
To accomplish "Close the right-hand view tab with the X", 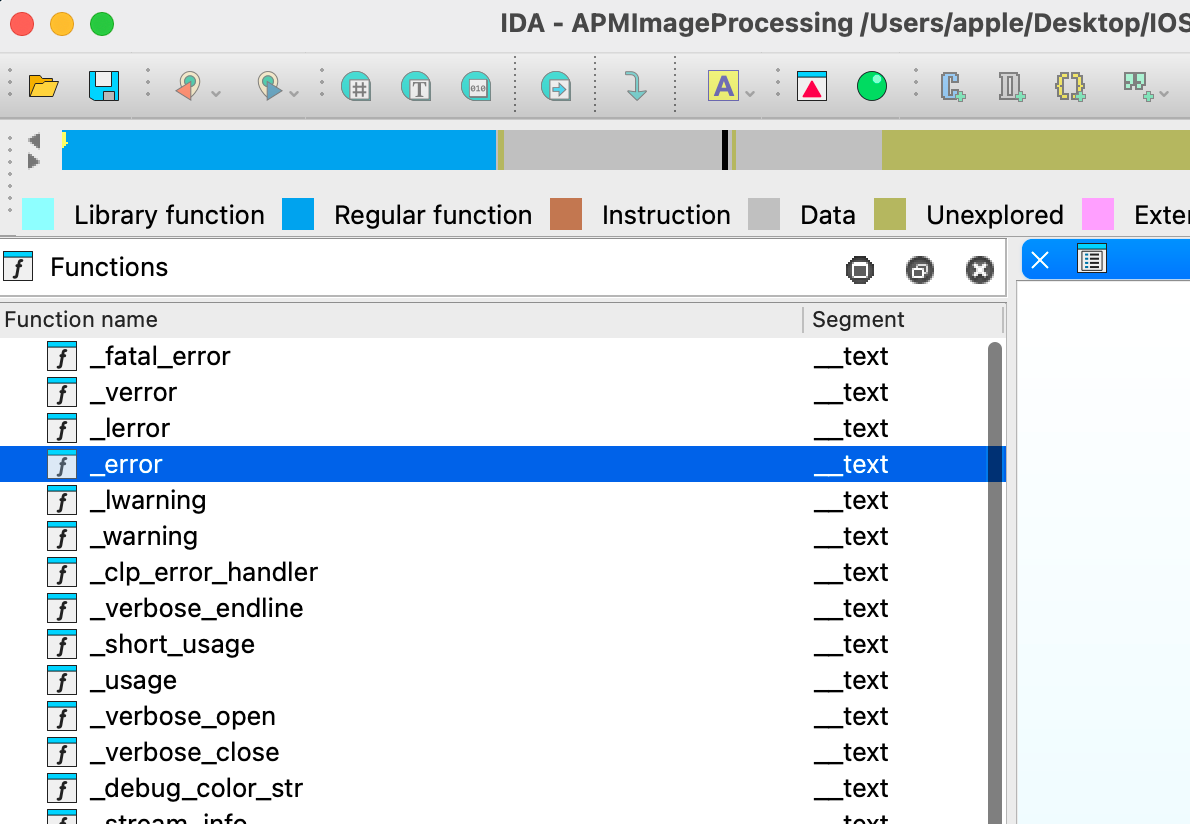I will click(x=1040, y=260).
